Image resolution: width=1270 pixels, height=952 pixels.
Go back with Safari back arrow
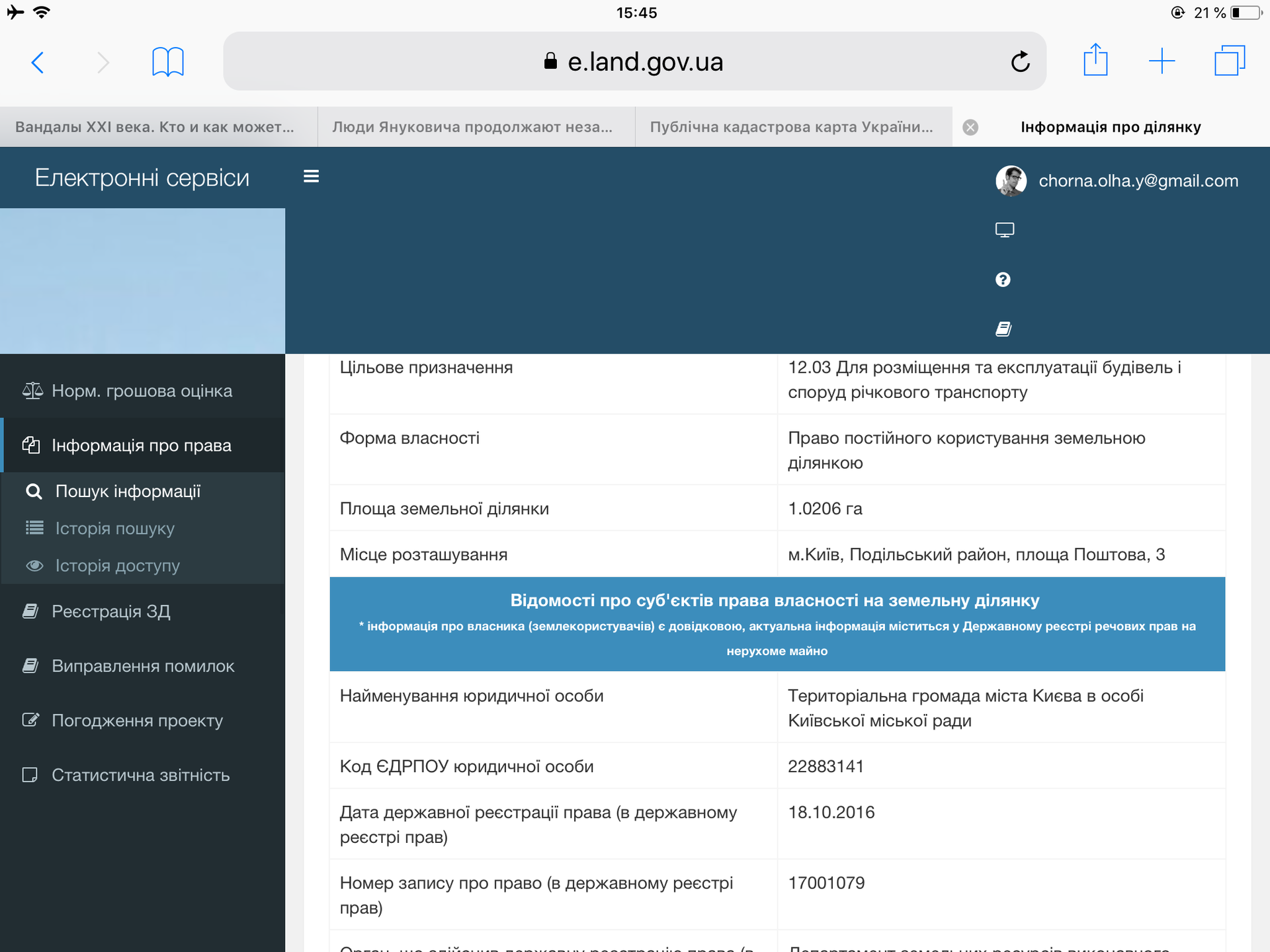[x=38, y=63]
